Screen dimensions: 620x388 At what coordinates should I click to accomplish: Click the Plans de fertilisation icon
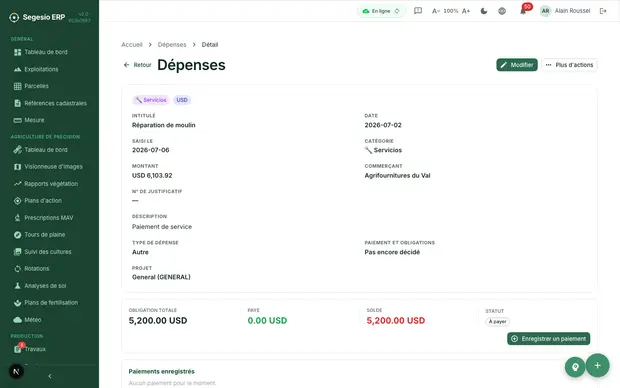pos(17,303)
